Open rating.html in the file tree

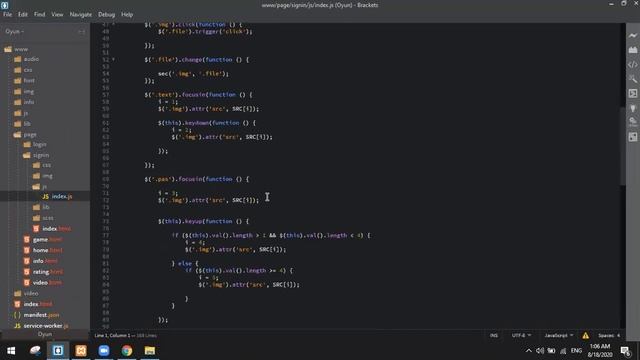coord(47,272)
